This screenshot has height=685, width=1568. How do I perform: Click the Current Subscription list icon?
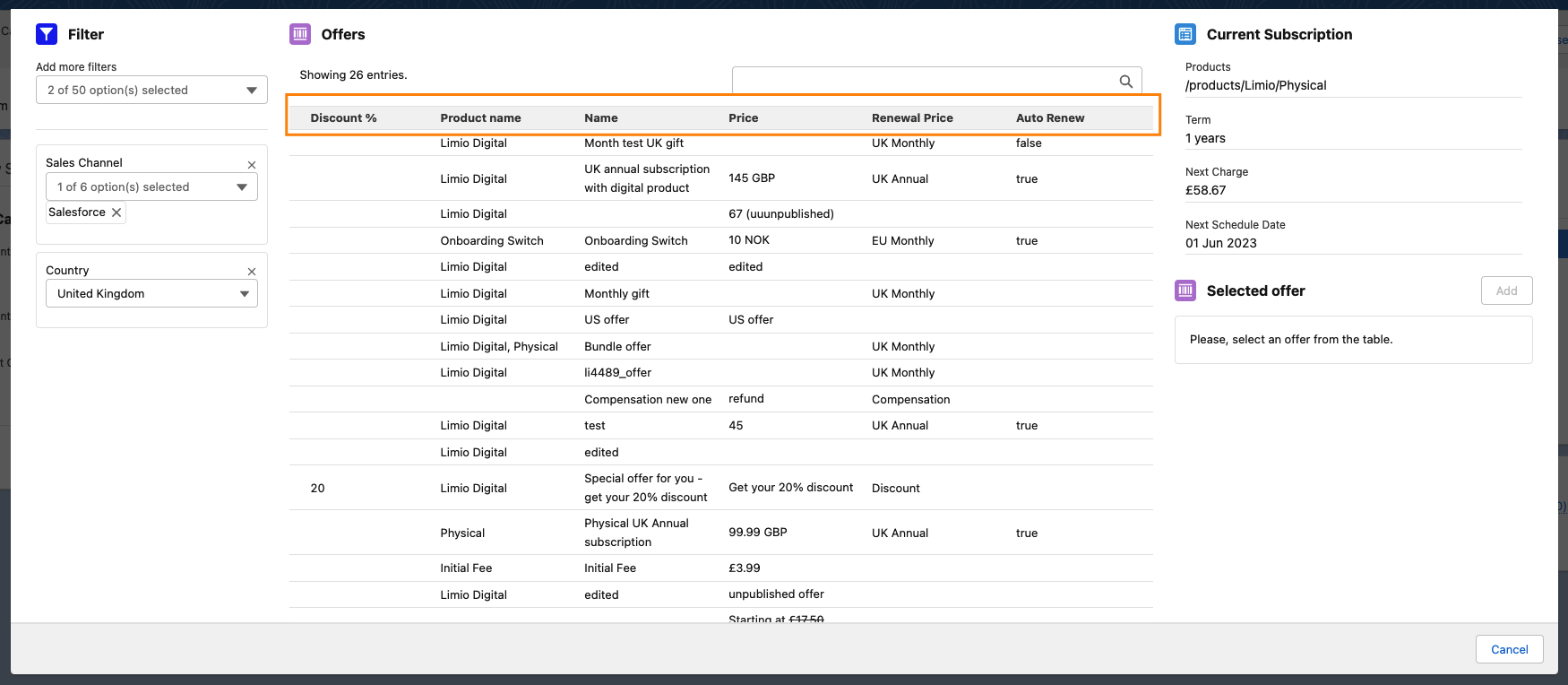(1185, 34)
